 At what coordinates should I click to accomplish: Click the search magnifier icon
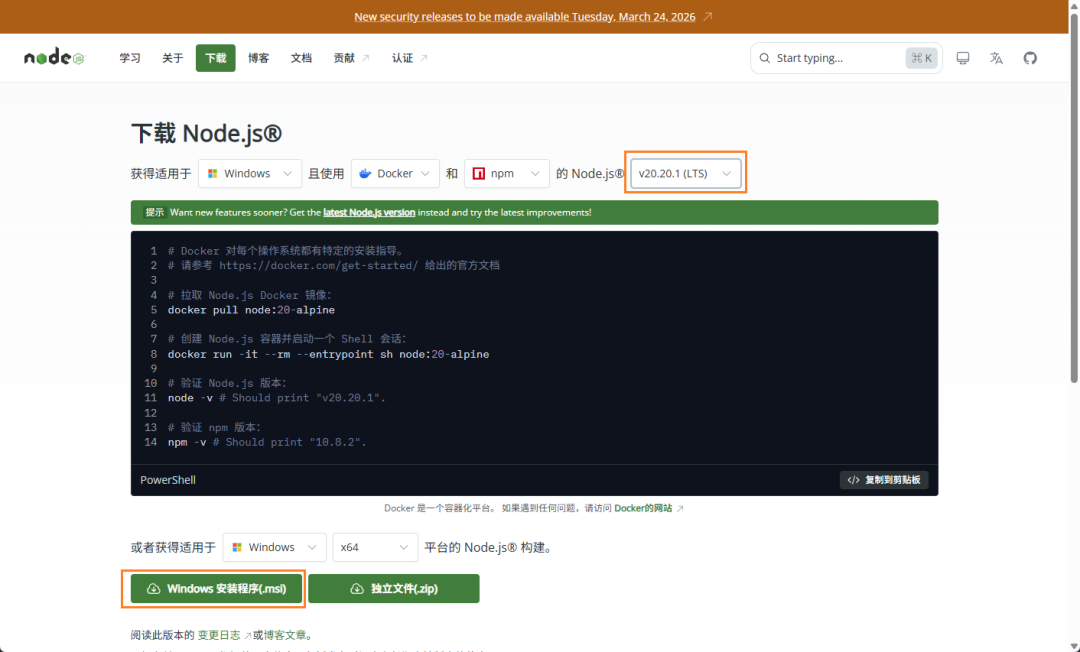(763, 57)
